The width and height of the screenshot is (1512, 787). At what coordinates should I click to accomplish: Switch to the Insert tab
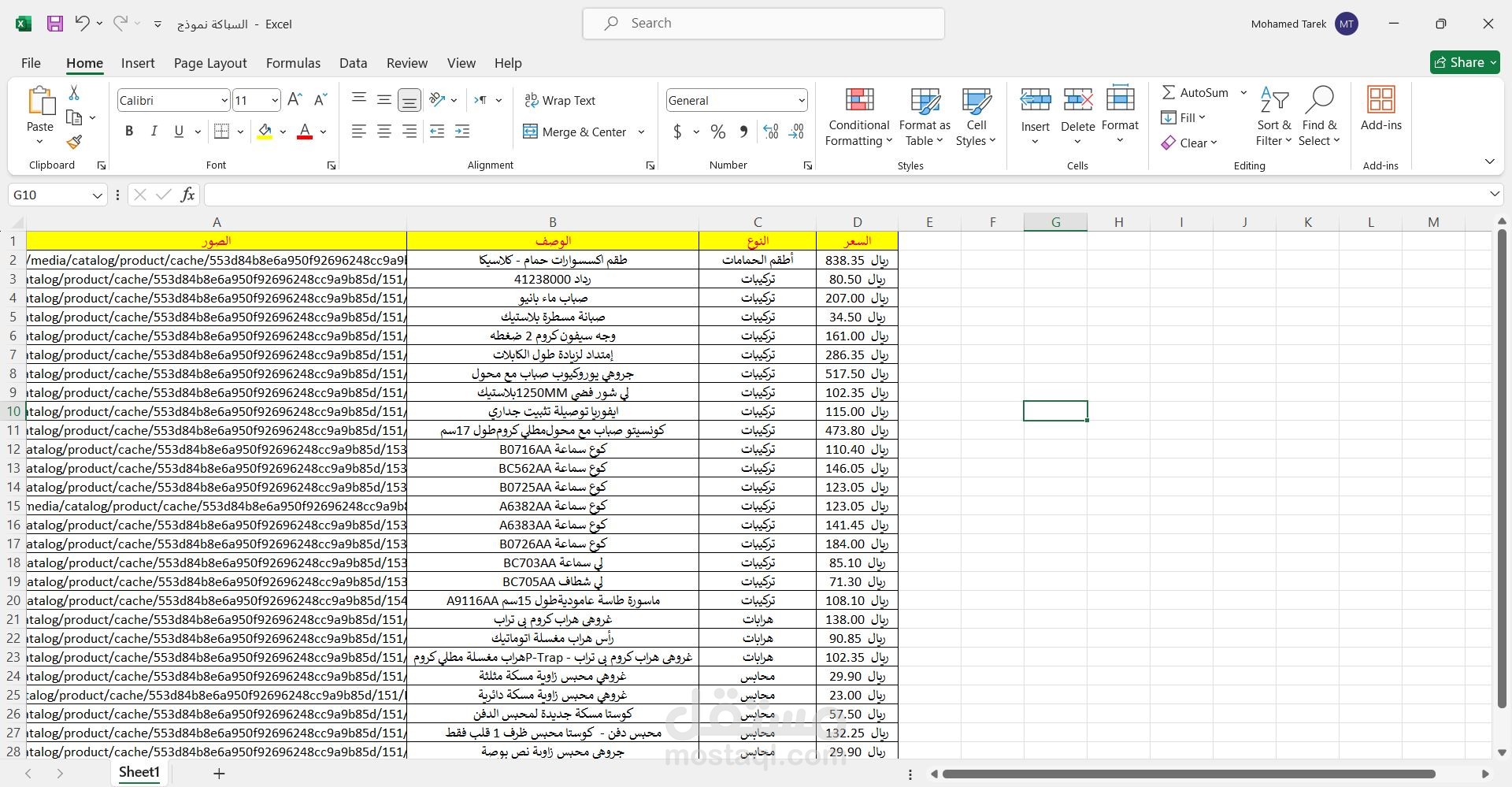pos(138,63)
